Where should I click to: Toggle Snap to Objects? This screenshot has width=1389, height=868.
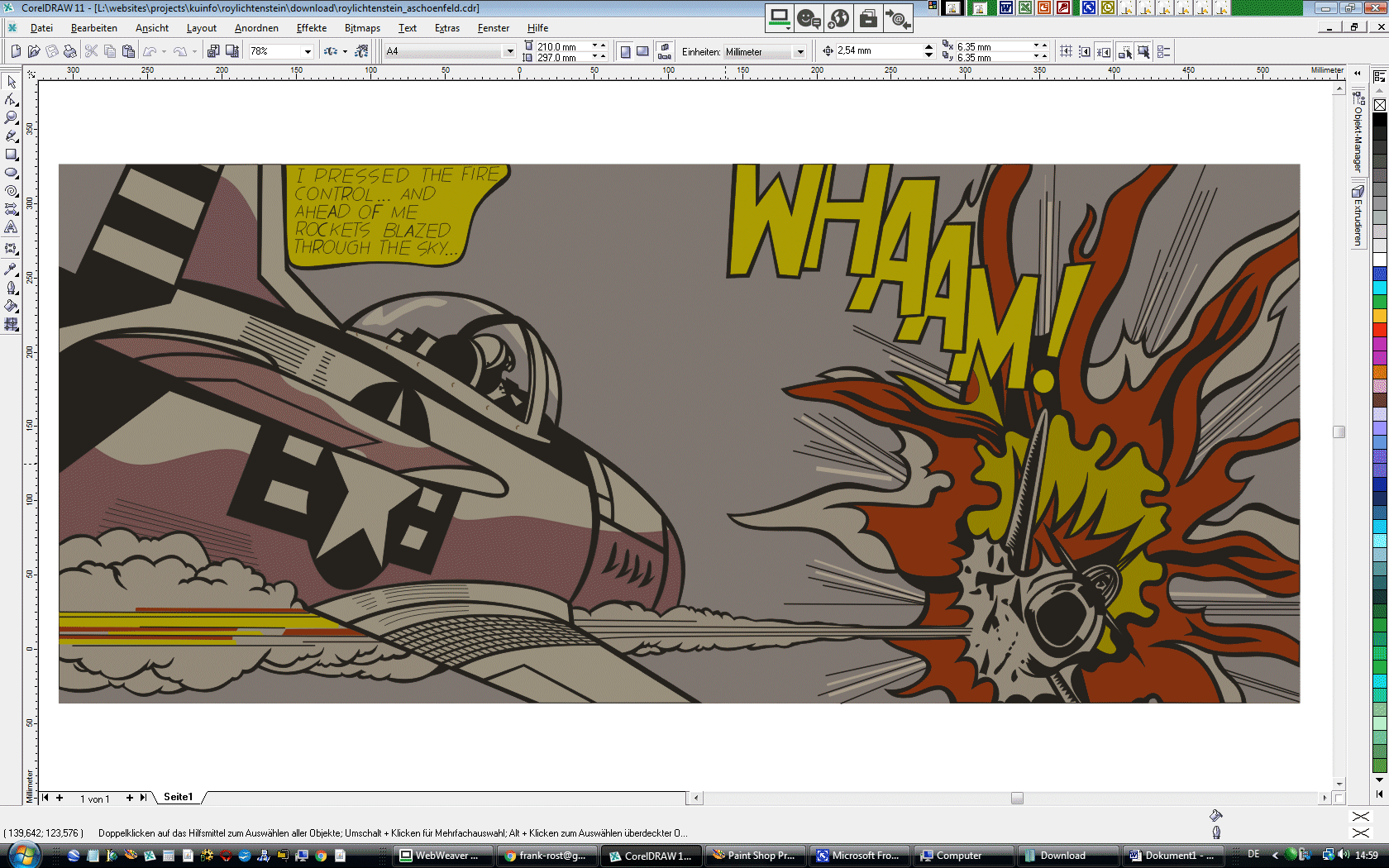tap(1104, 51)
